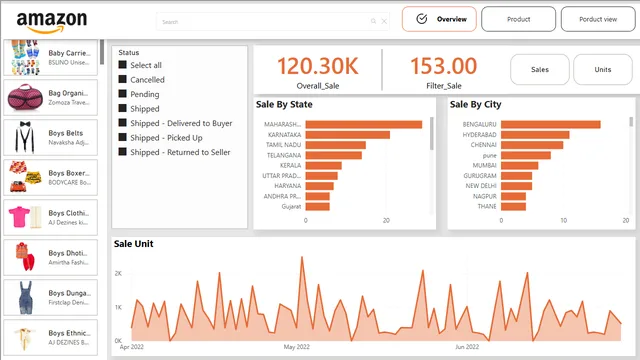
Task: Click the NEW DELHI bar
Action: (516, 186)
